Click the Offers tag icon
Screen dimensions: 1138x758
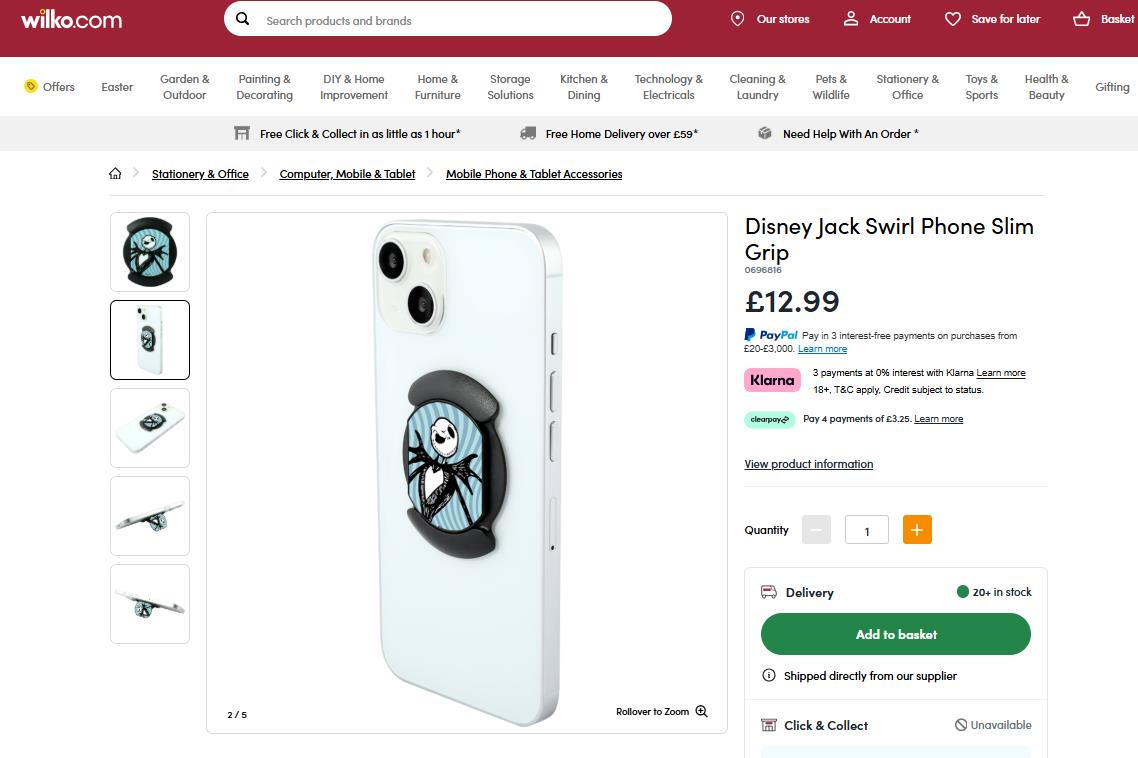pyautogui.click(x=31, y=86)
